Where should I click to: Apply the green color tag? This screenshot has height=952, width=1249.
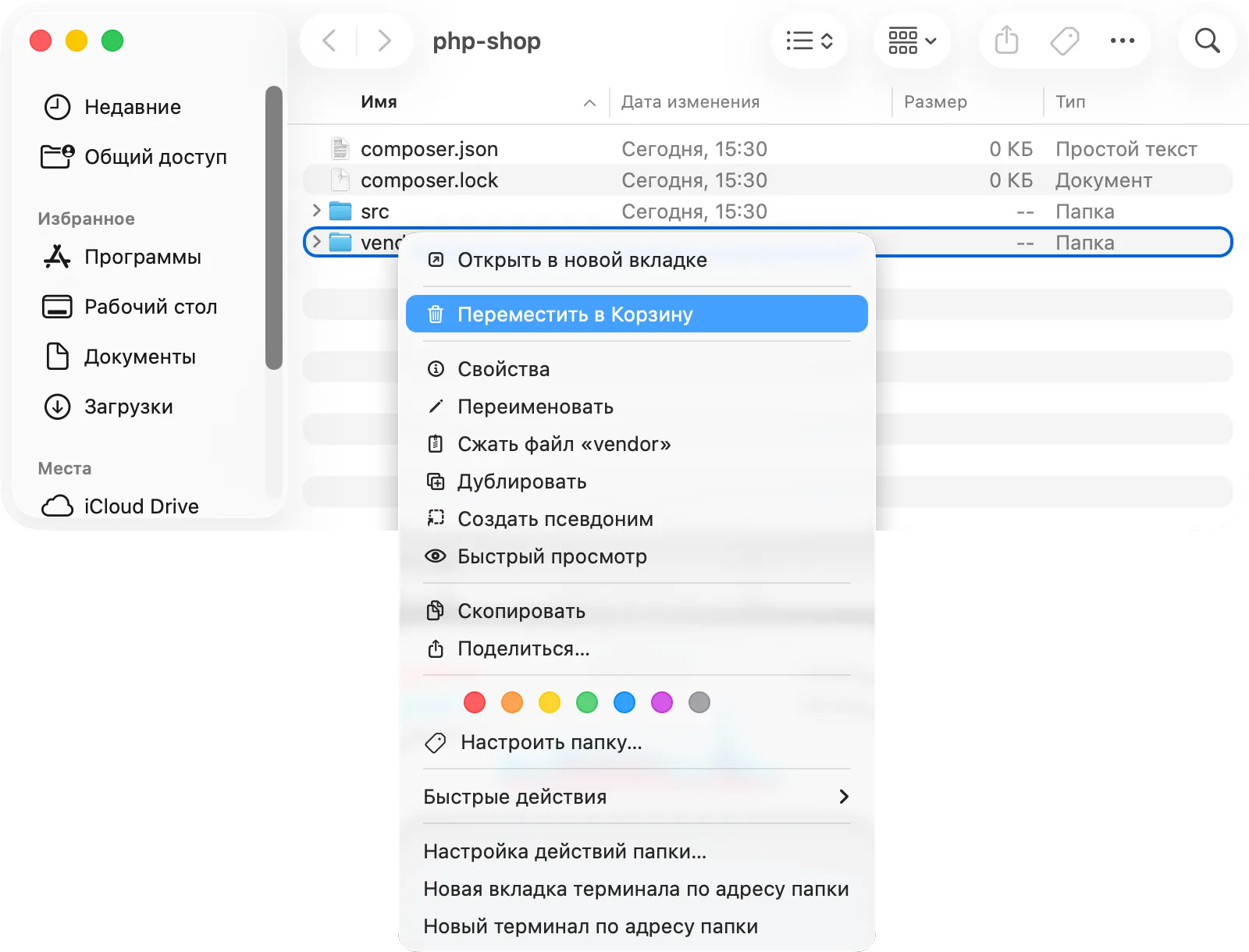587,702
